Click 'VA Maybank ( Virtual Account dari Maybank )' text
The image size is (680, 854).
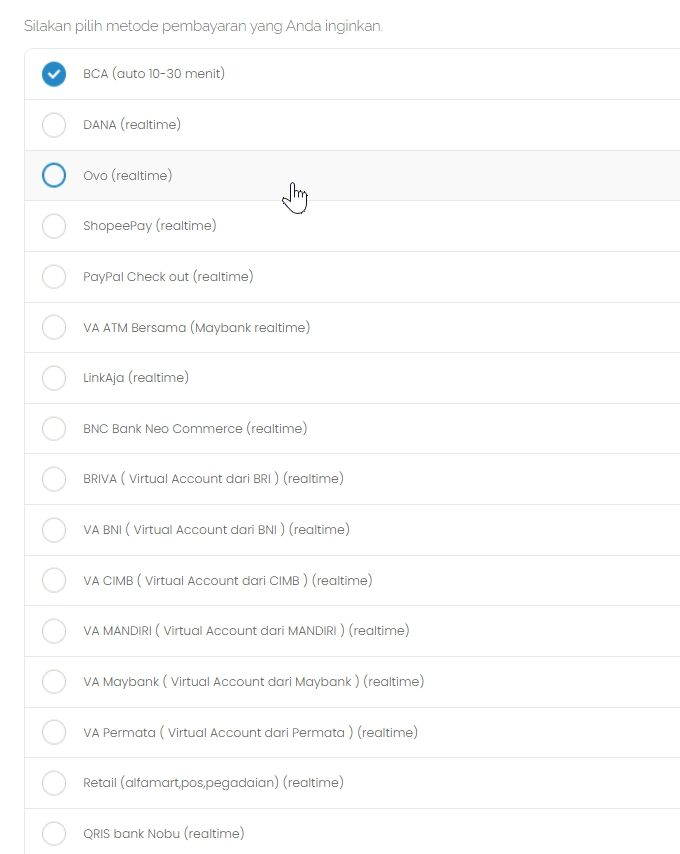pyautogui.click(x=221, y=682)
